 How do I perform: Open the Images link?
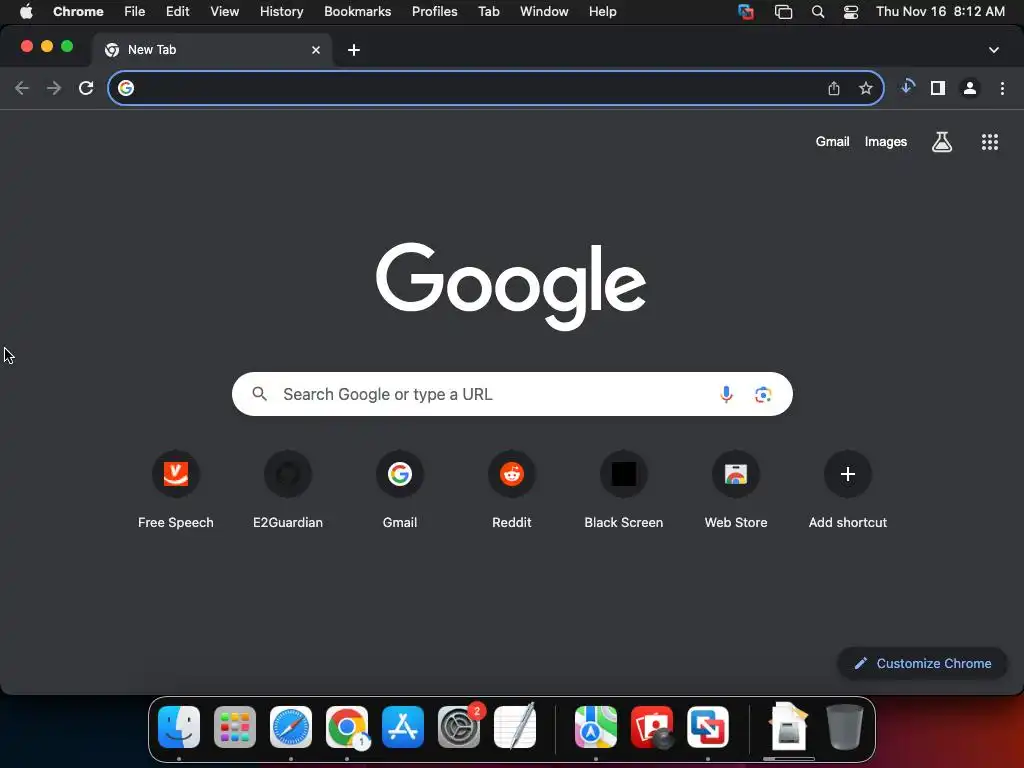886,142
